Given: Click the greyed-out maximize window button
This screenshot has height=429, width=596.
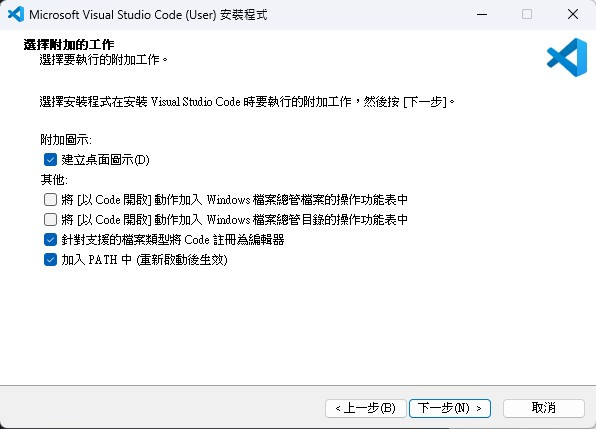Looking at the screenshot, I should pos(527,14).
